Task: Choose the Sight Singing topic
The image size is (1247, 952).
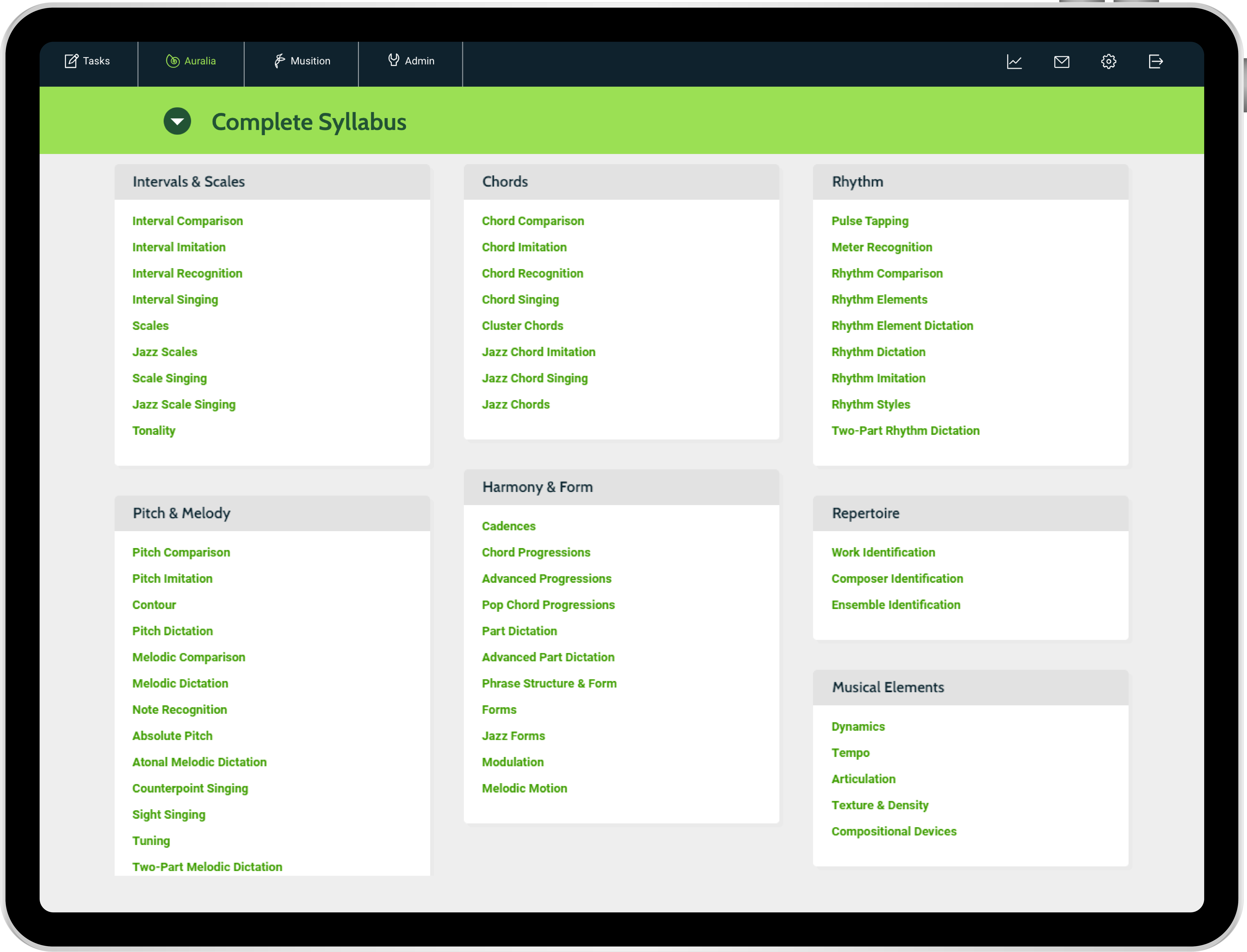Action: tap(169, 814)
